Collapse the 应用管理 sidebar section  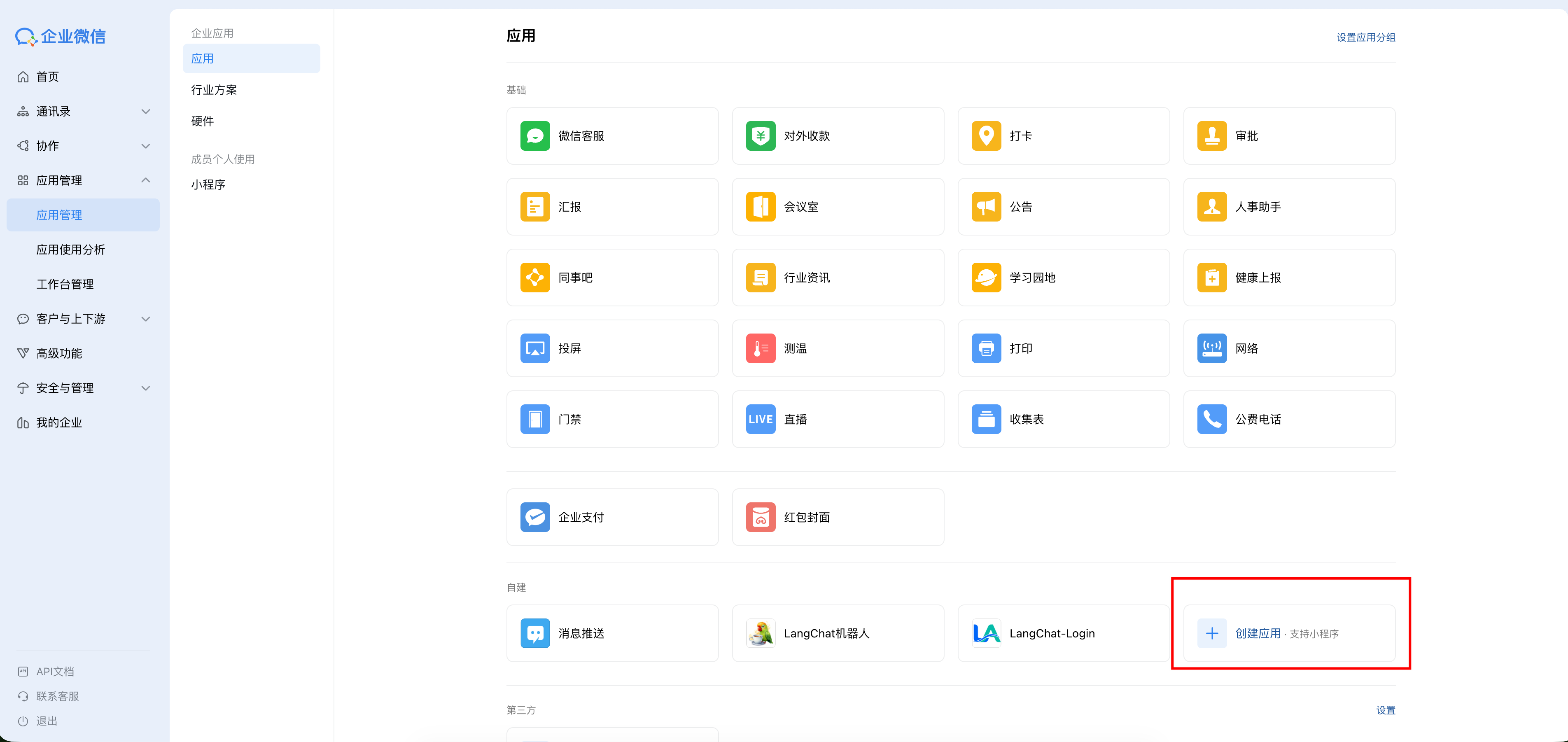145,180
